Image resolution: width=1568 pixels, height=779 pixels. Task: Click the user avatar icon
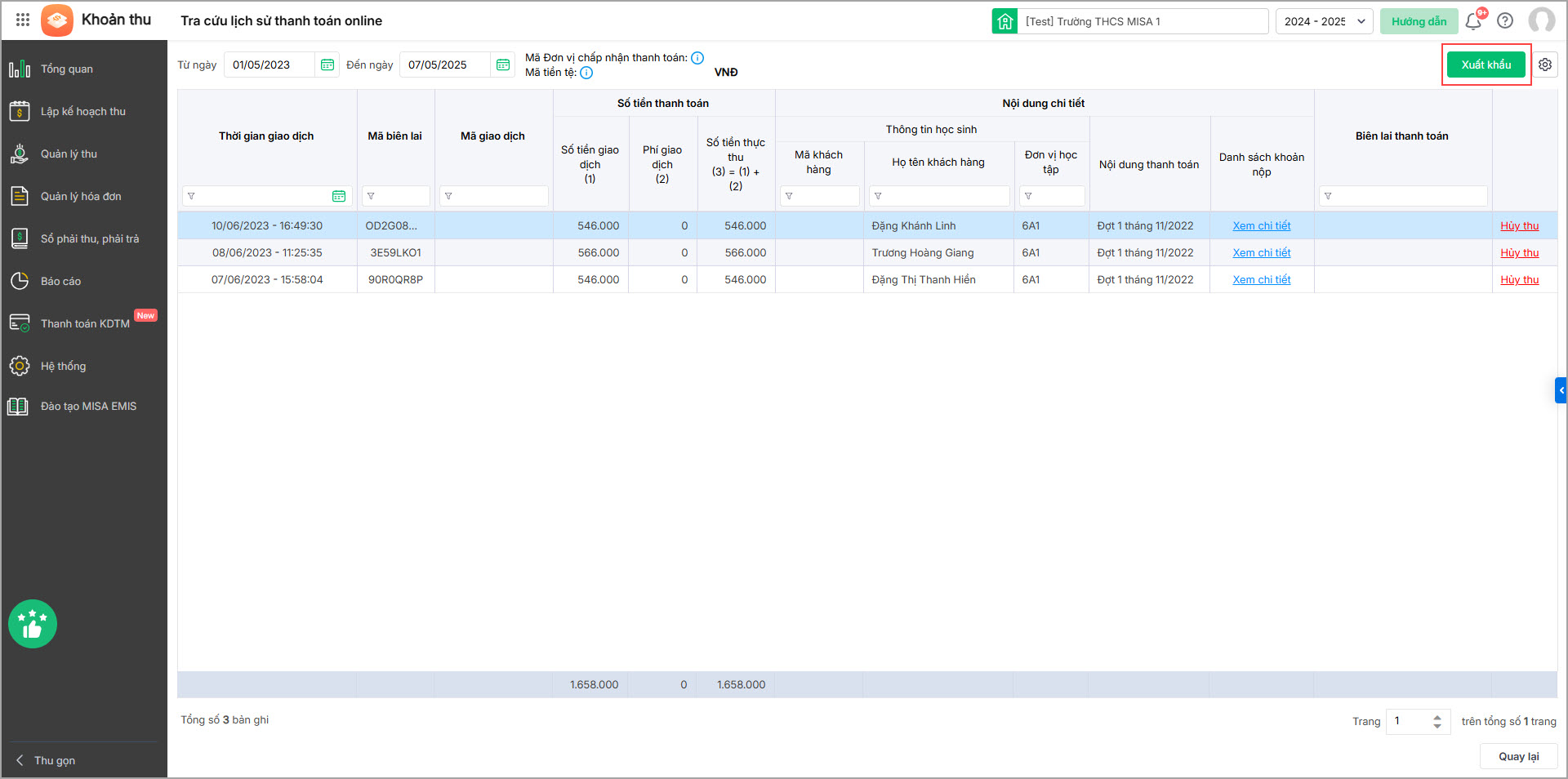[x=1541, y=21]
